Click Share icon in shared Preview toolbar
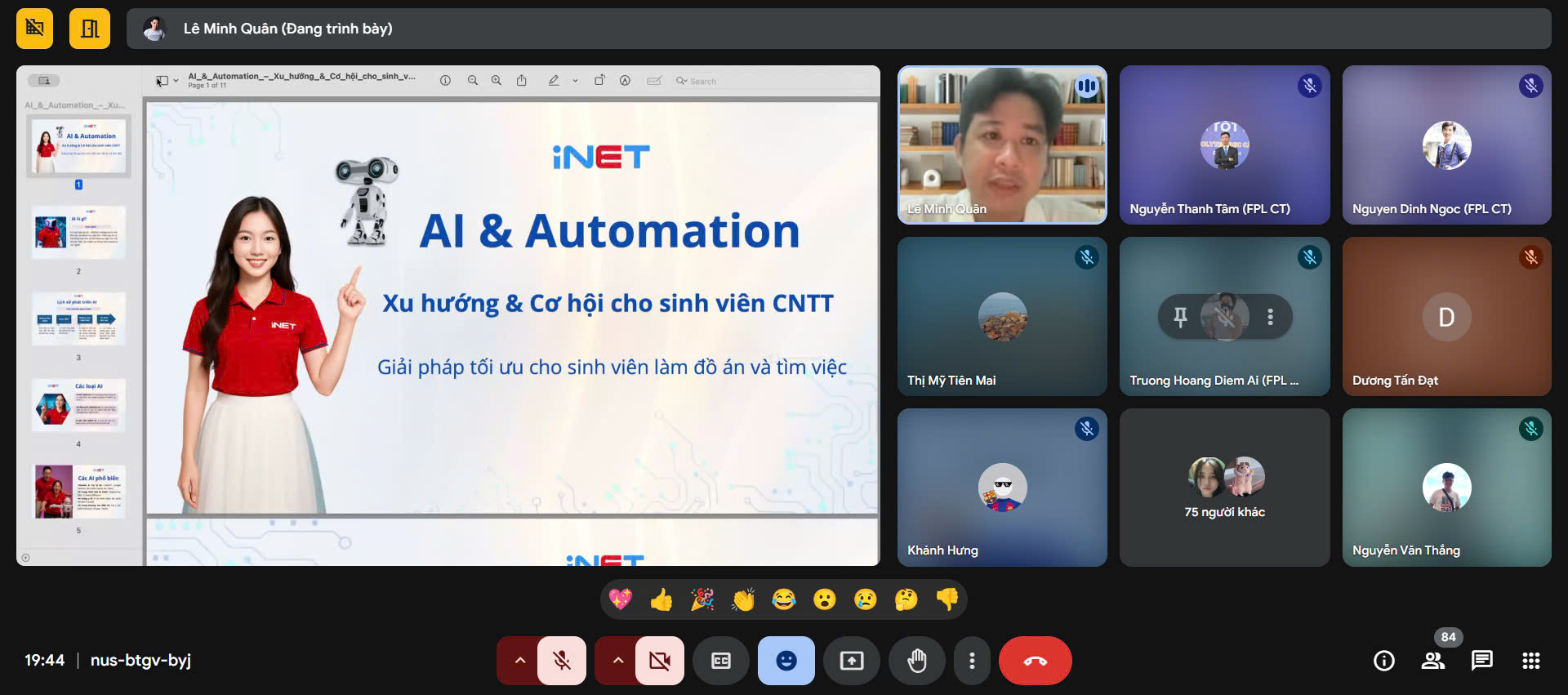The image size is (1568, 695). pyautogui.click(x=521, y=80)
